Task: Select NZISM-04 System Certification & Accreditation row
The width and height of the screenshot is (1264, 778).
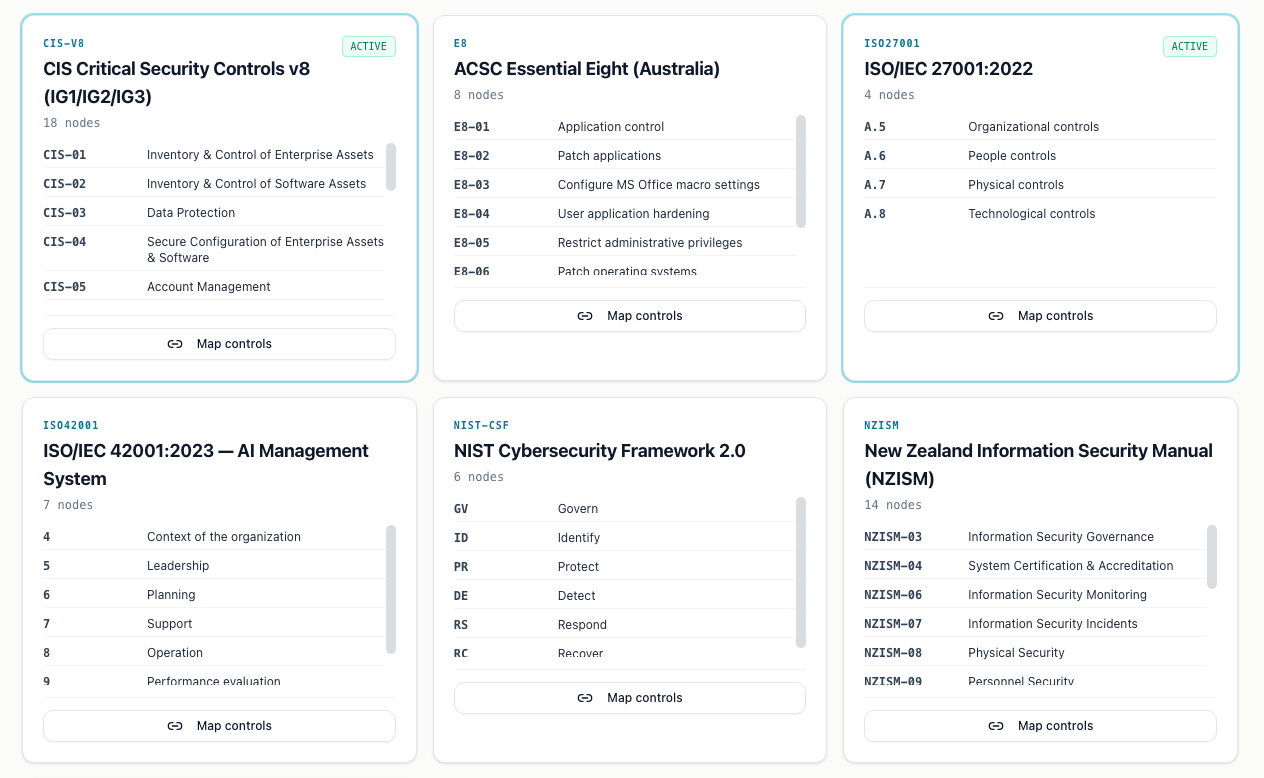Action: (1035, 566)
